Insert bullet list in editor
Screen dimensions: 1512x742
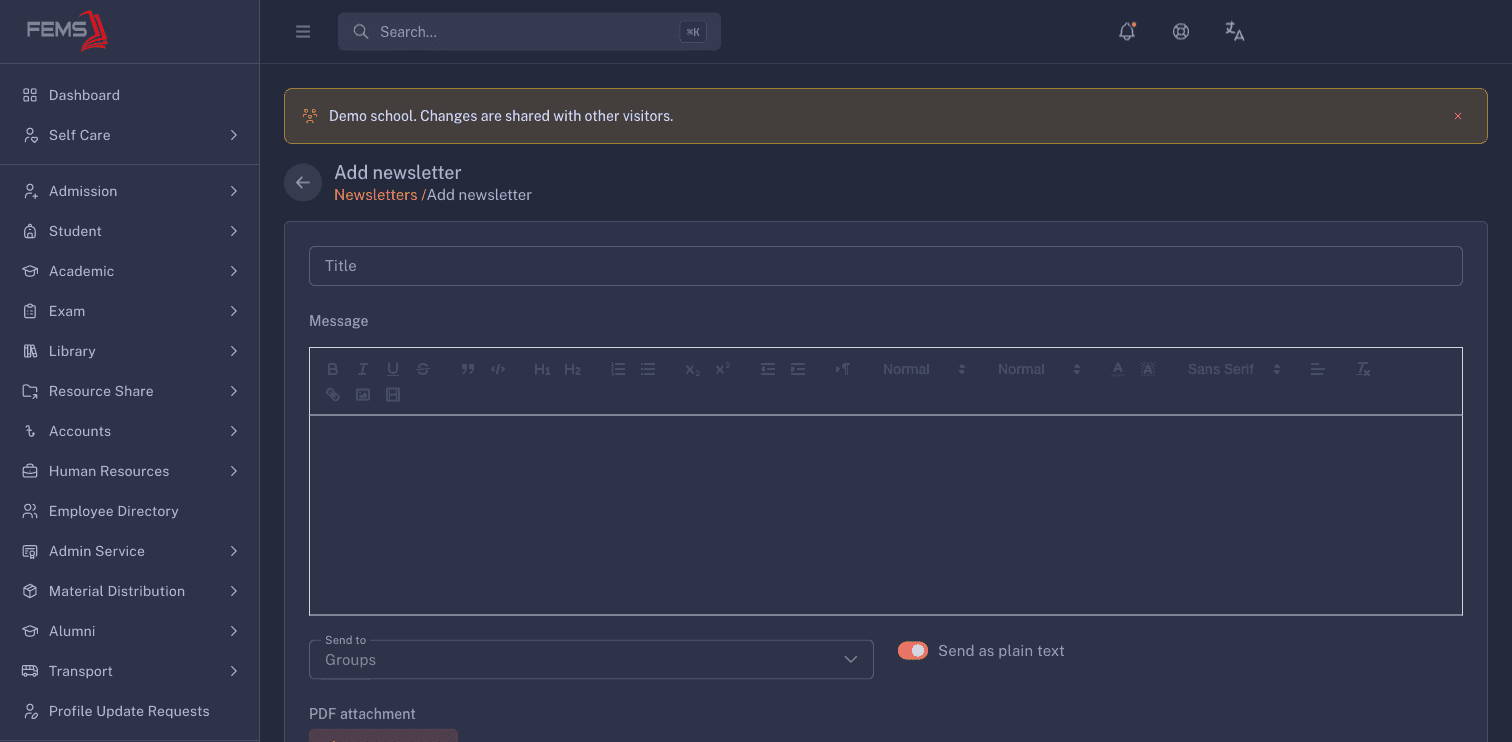648,369
